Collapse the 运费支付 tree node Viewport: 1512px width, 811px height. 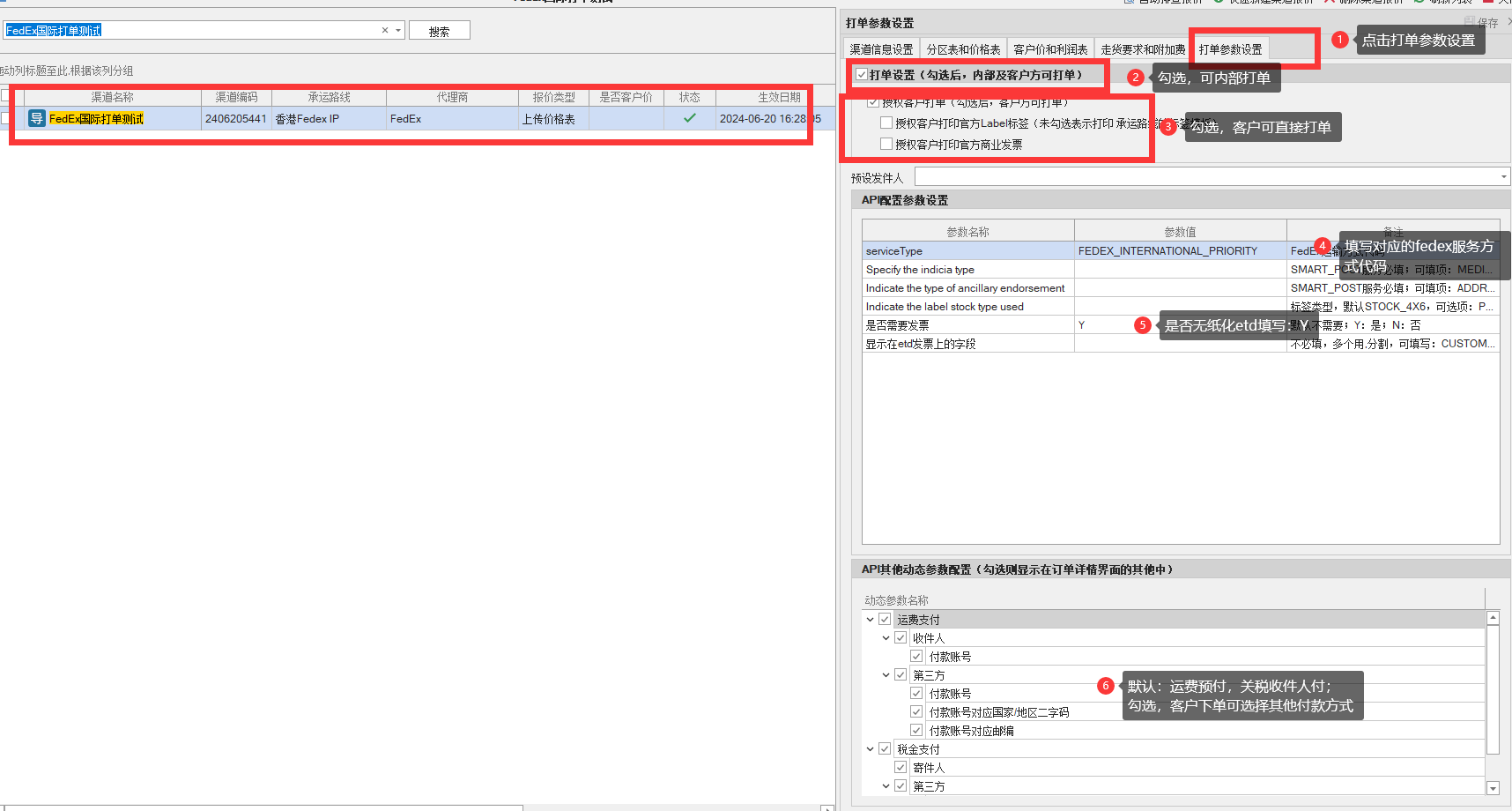(x=870, y=620)
